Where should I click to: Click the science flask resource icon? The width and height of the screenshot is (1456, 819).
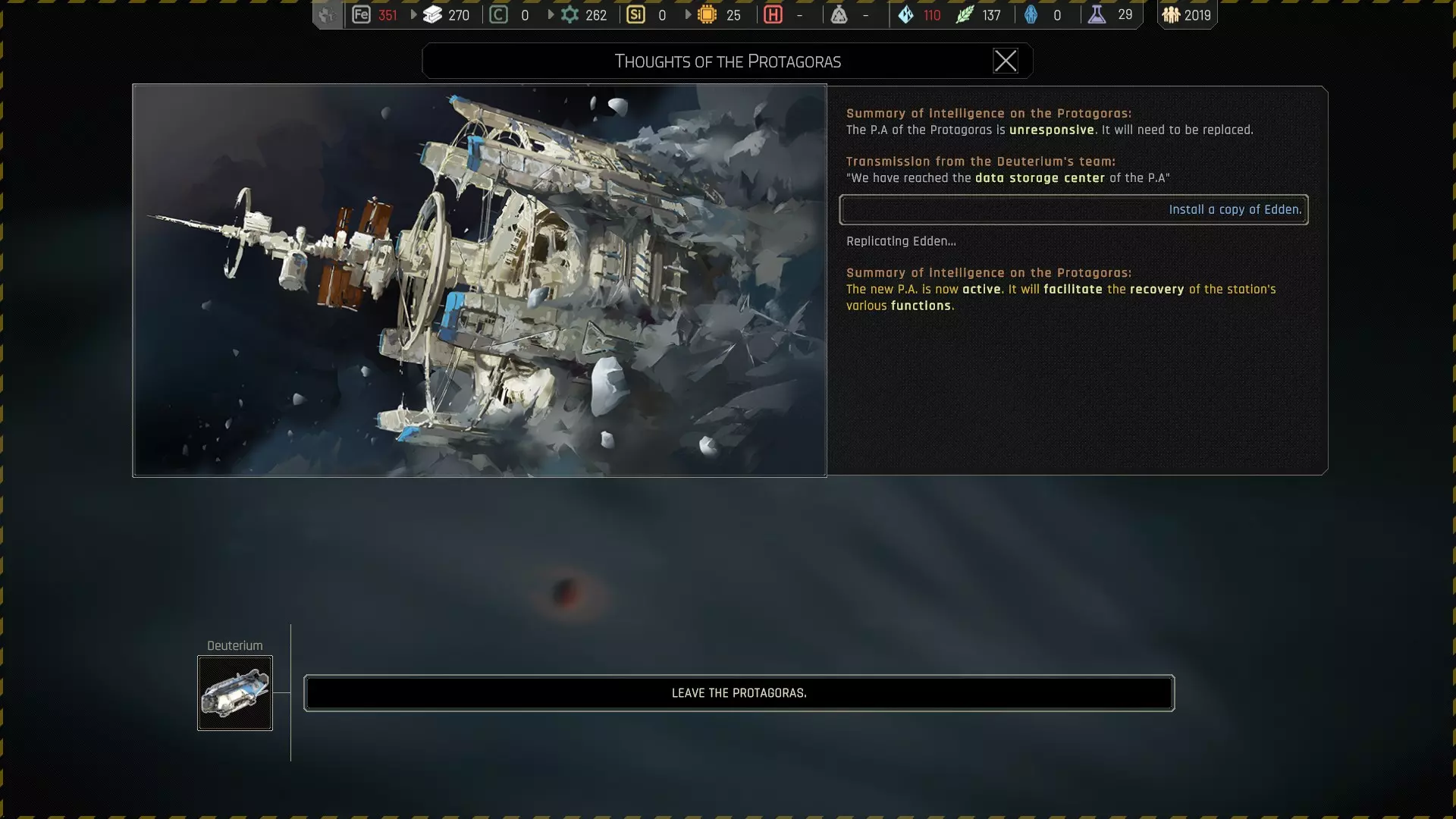click(x=1097, y=14)
